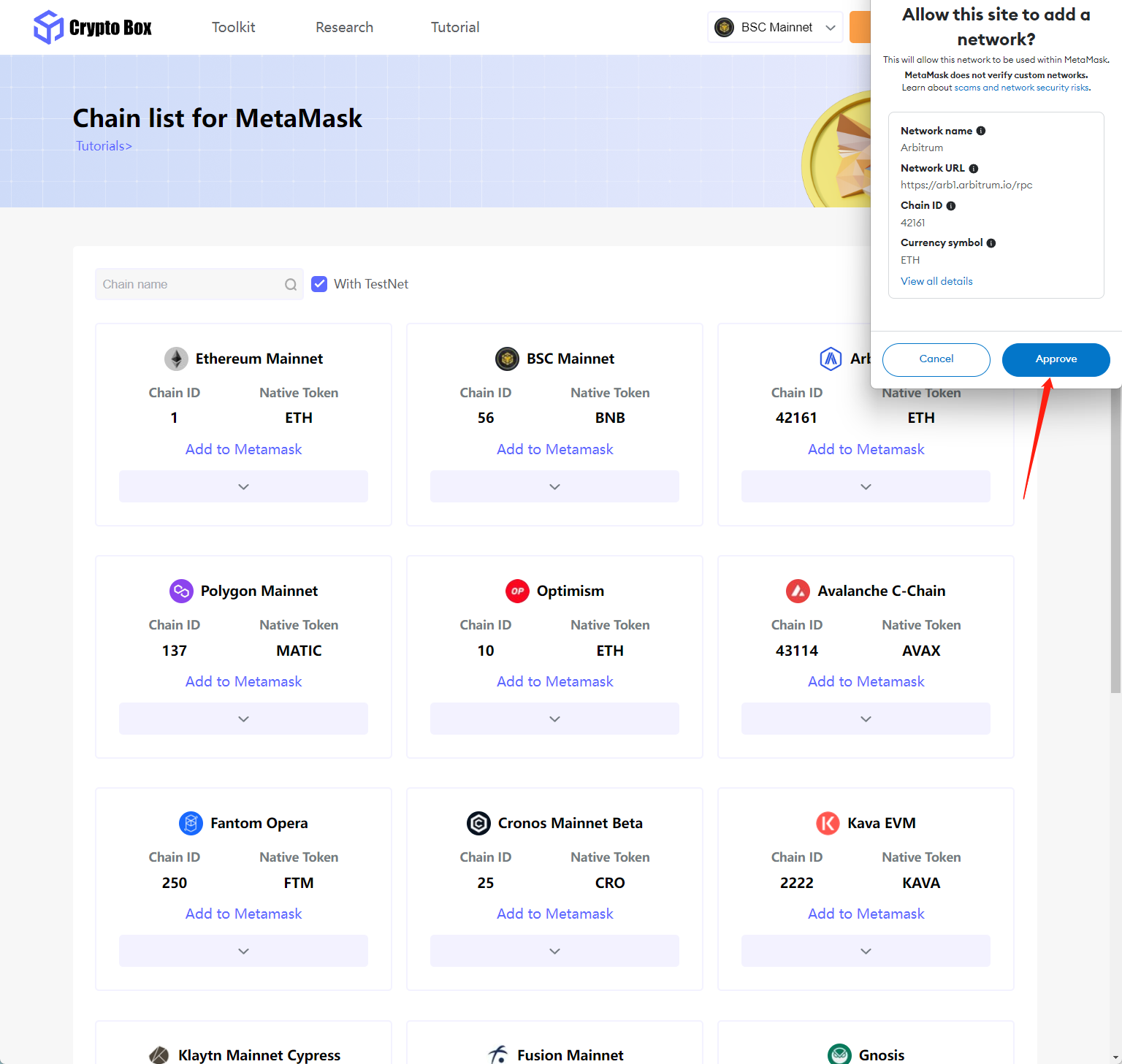Click the Optimism chain icon
Image resolution: width=1122 pixels, height=1064 pixels.
click(x=517, y=591)
